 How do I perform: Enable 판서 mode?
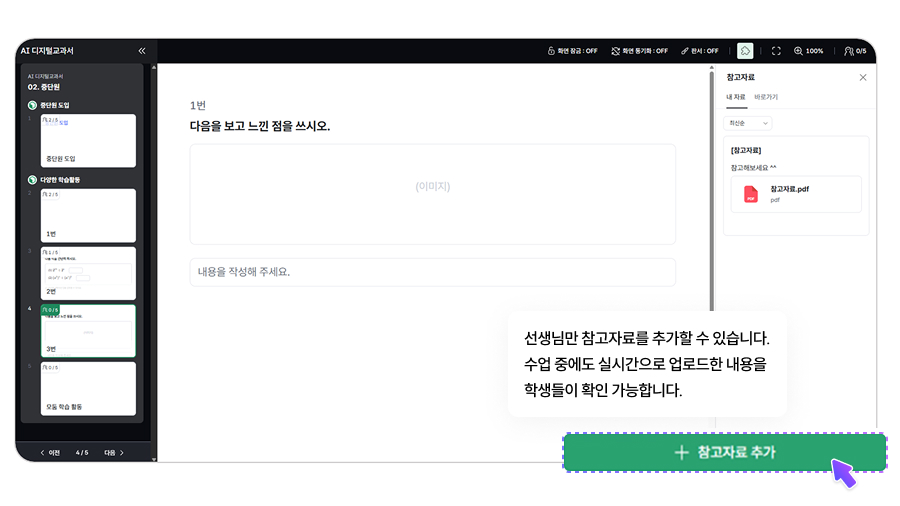699,50
